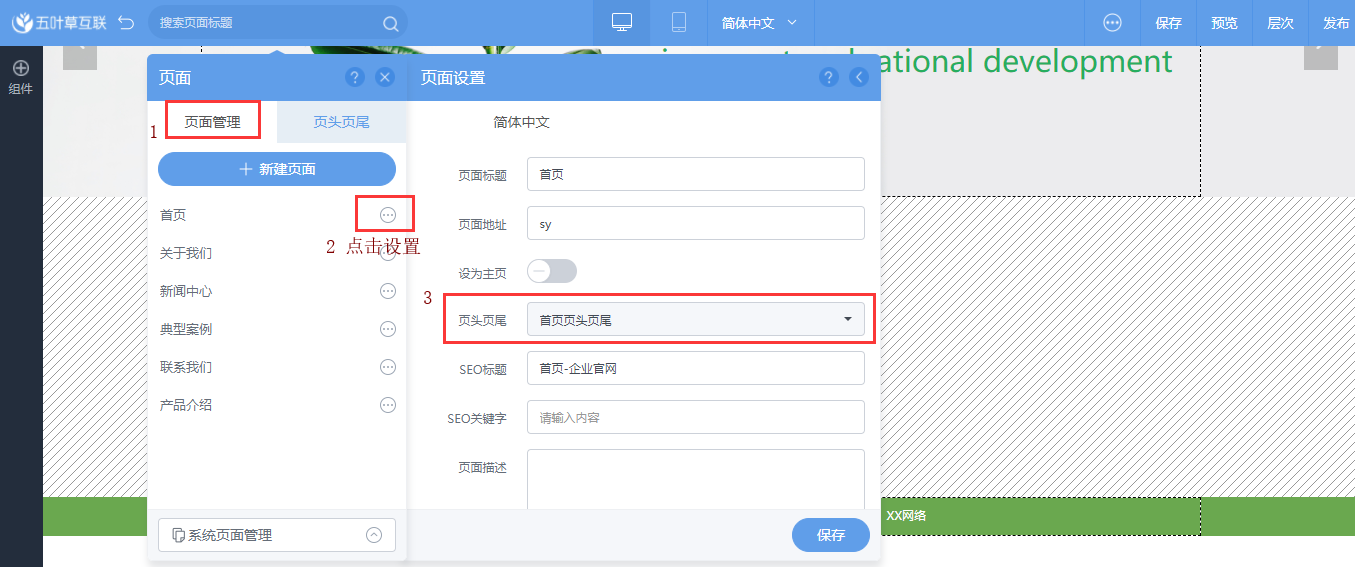This screenshot has height=567, width=1355.
Task: Click the search magnifier icon
Action: [x=390, y=23]
